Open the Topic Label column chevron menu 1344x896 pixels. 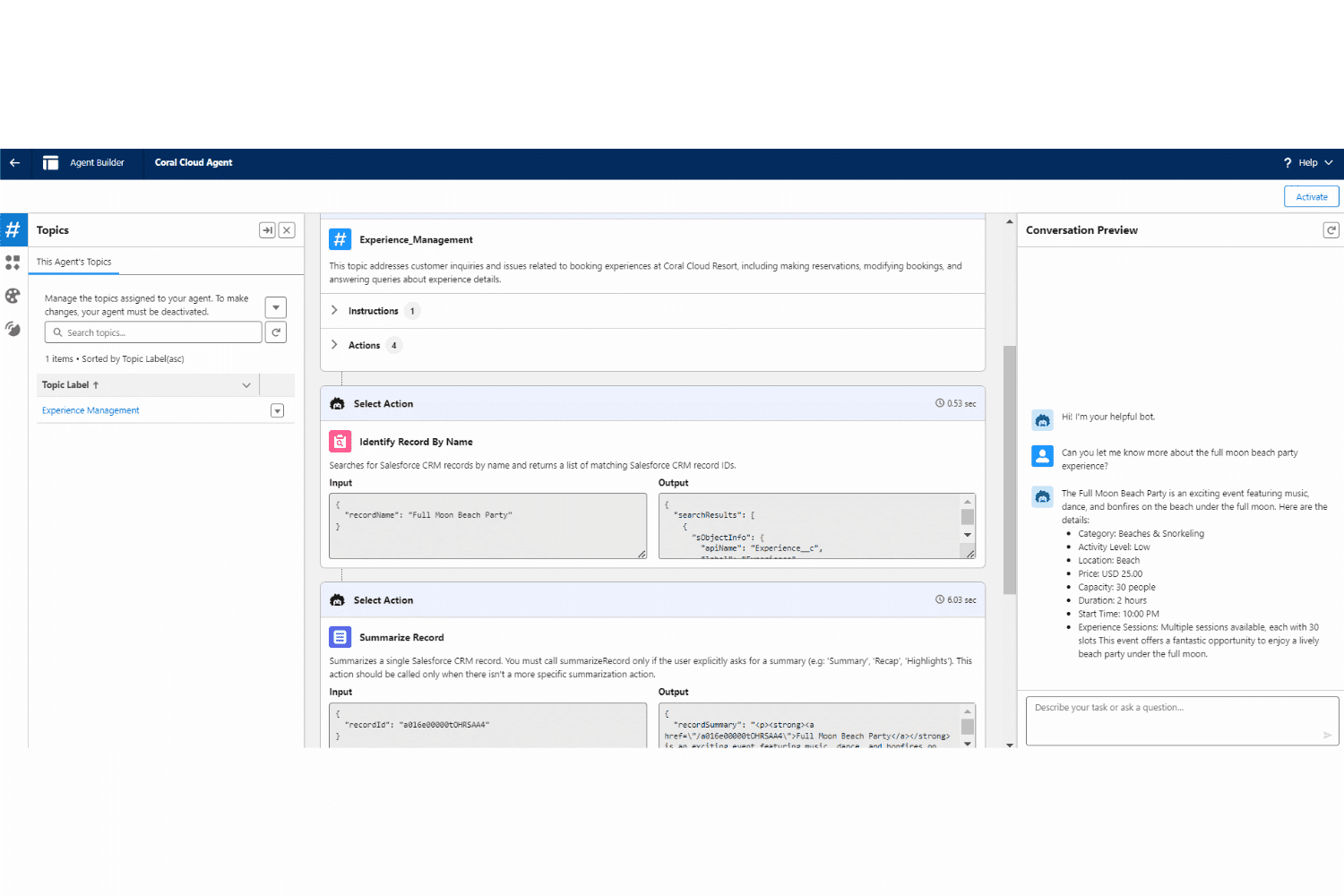246,385
